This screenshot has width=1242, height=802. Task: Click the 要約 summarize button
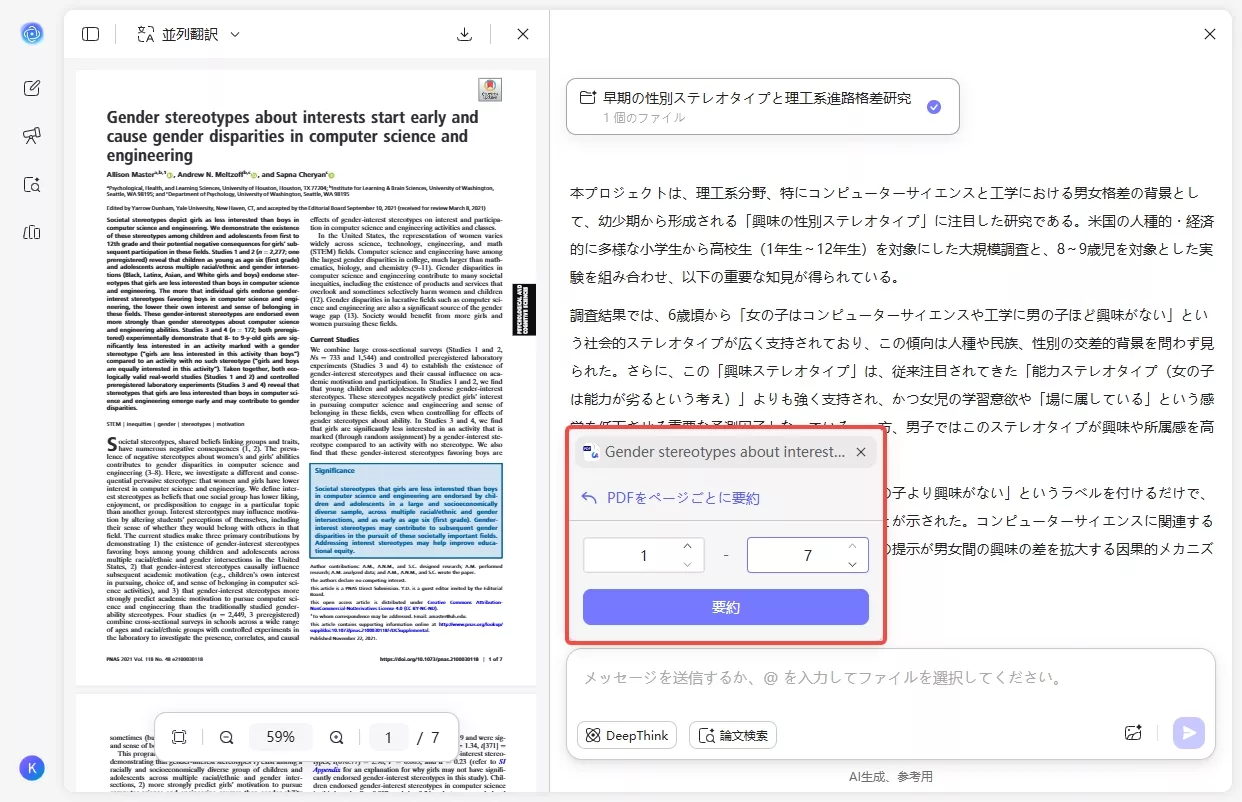pyautogui.click(x=725, y=607)
